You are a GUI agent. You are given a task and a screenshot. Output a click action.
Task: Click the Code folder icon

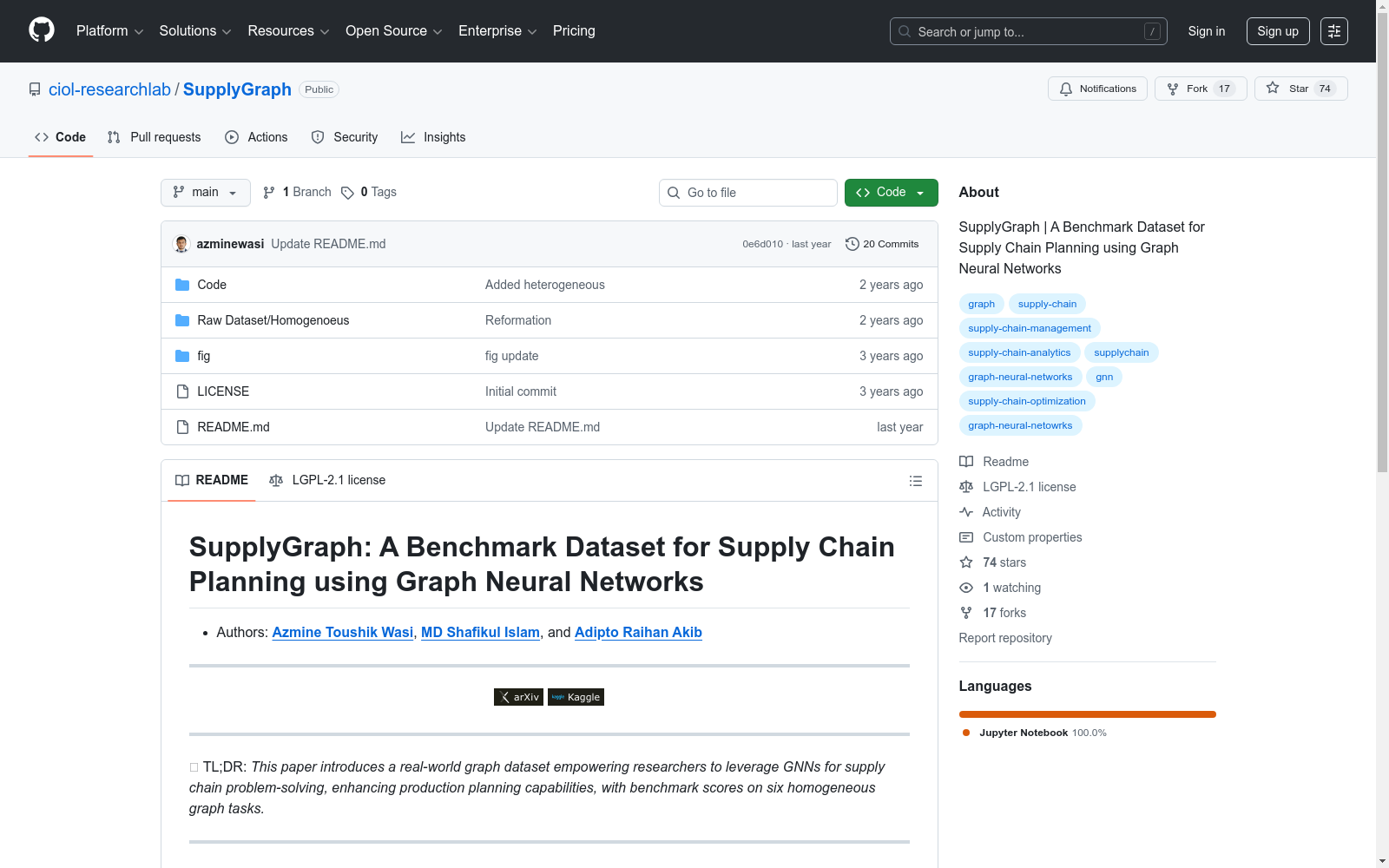coord(182,285)
